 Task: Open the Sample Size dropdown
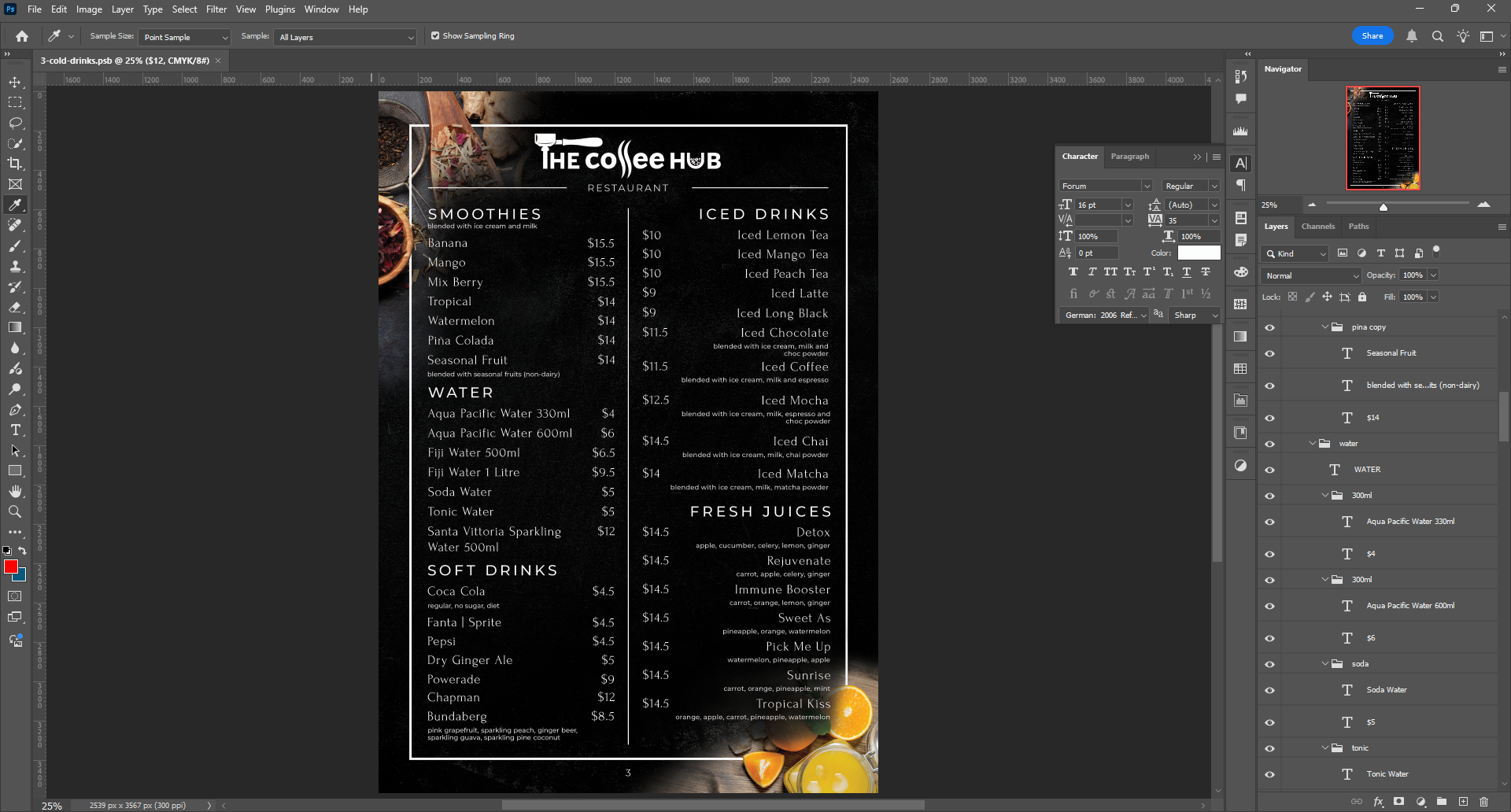pos(185,38)
